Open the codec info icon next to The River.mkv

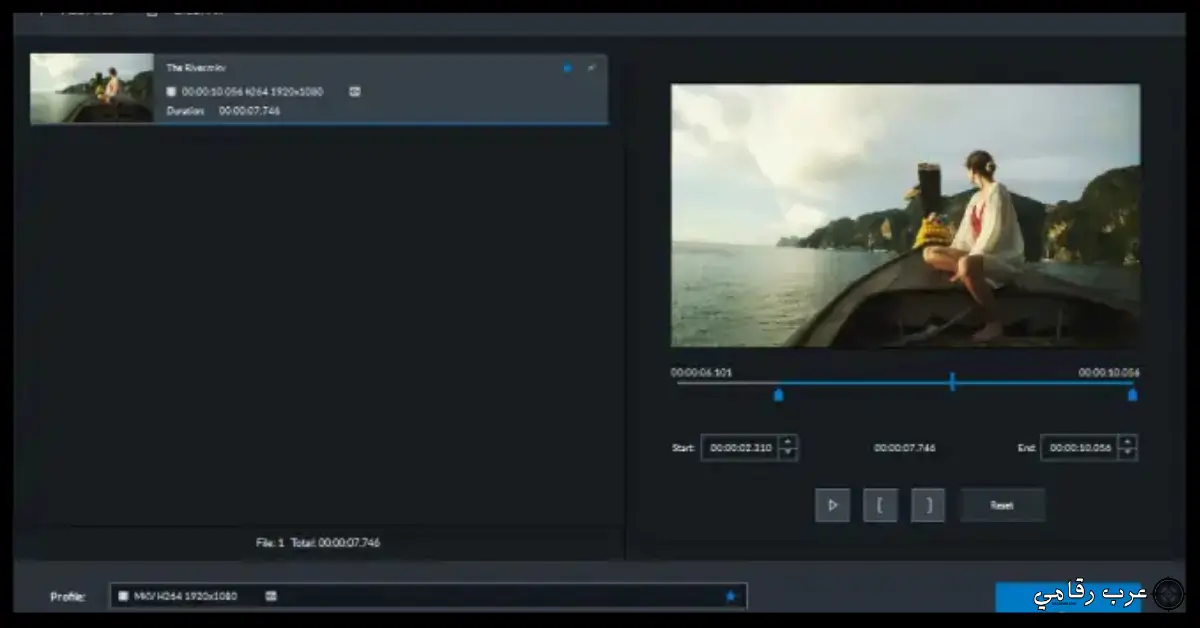170,91
